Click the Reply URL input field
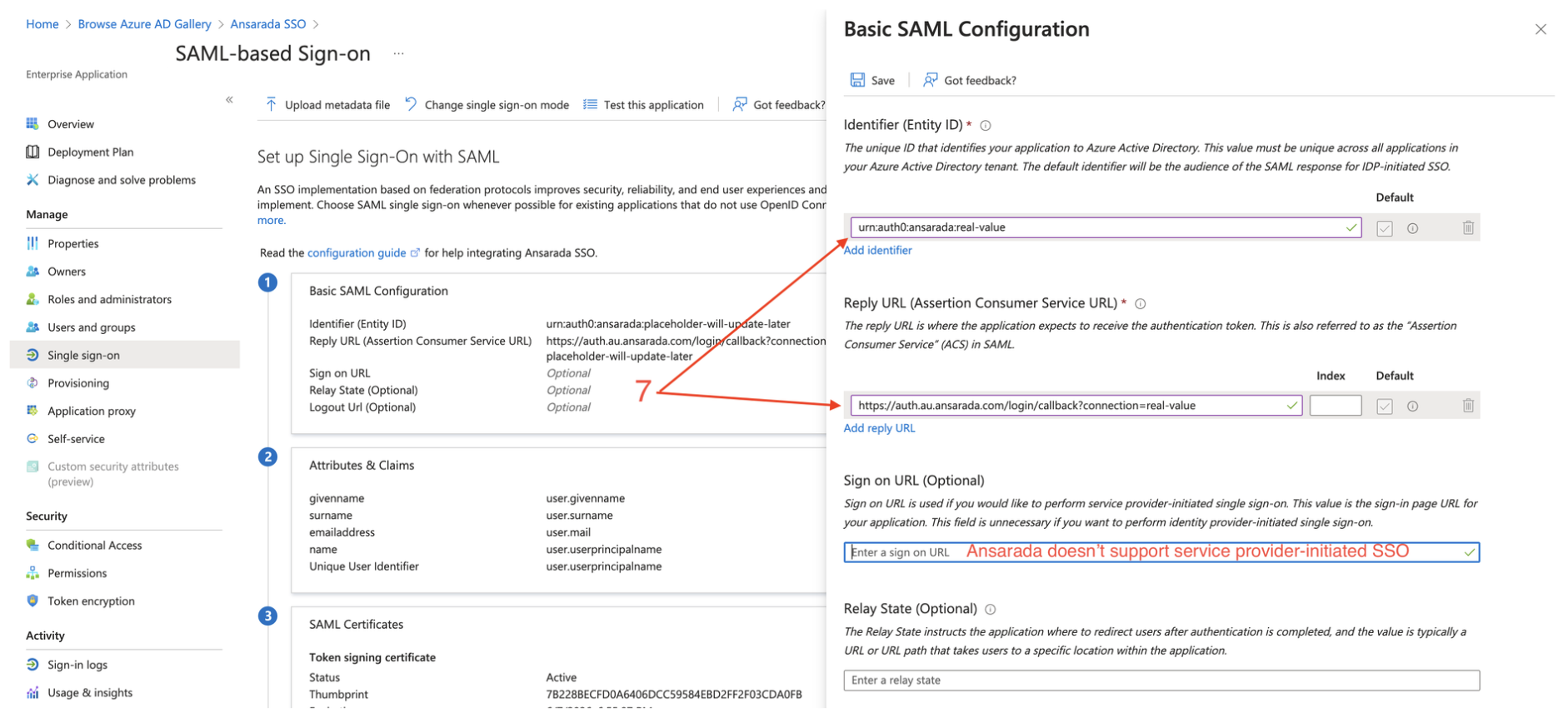The width and height of the screenshot is (1568, 718). click(x=1076, y=406)
